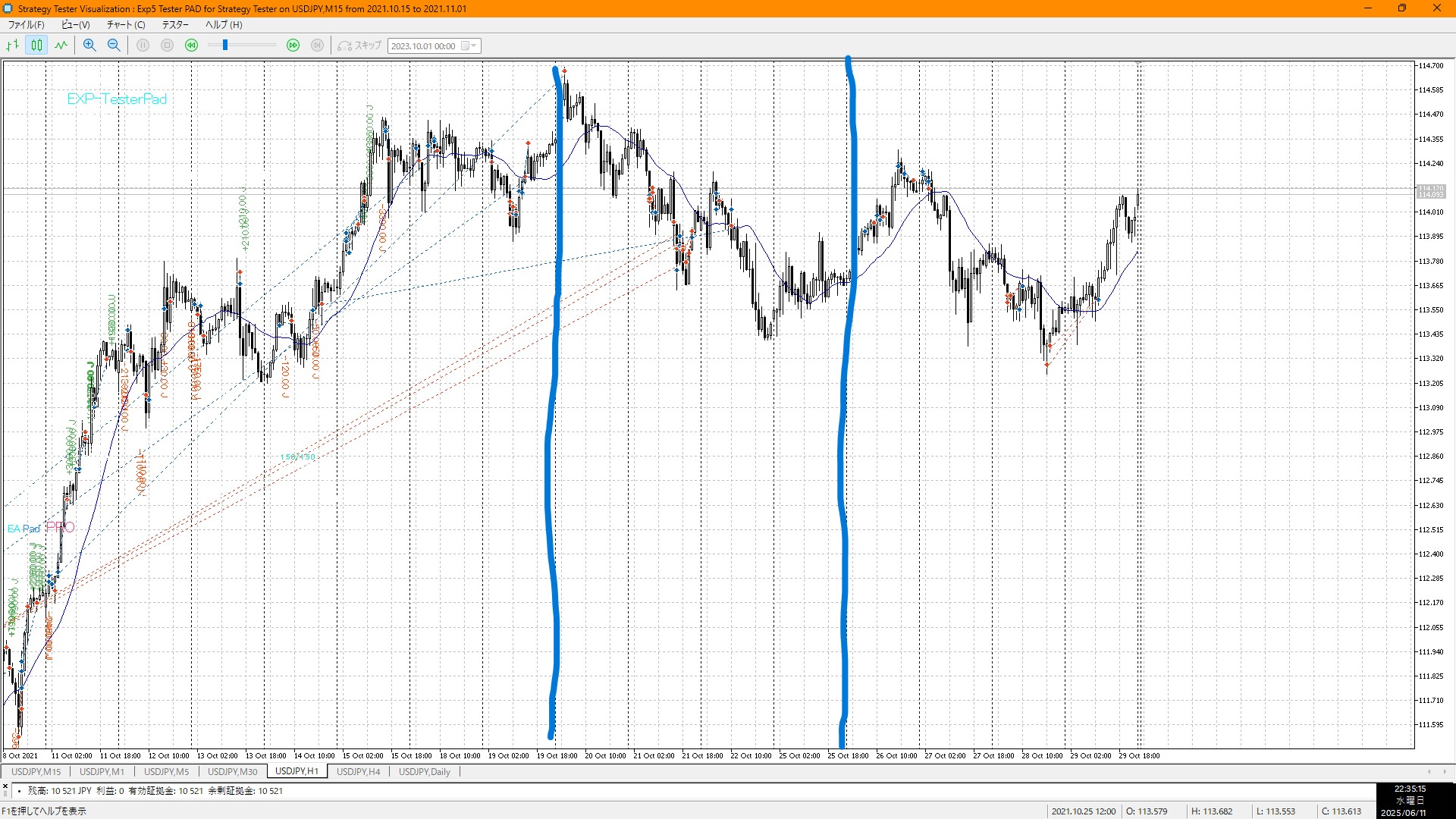Switch to line chart mode
1456x819 pixels.
[x=61, y=45]
